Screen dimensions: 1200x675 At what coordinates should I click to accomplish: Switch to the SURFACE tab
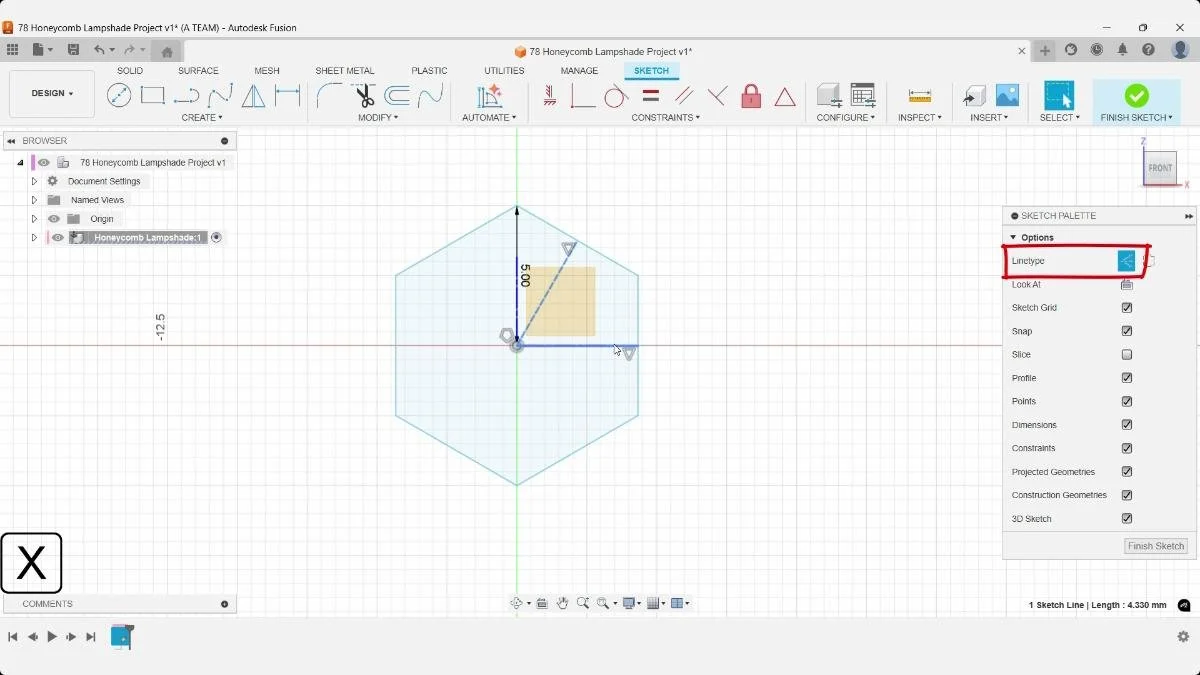point(198,71)
